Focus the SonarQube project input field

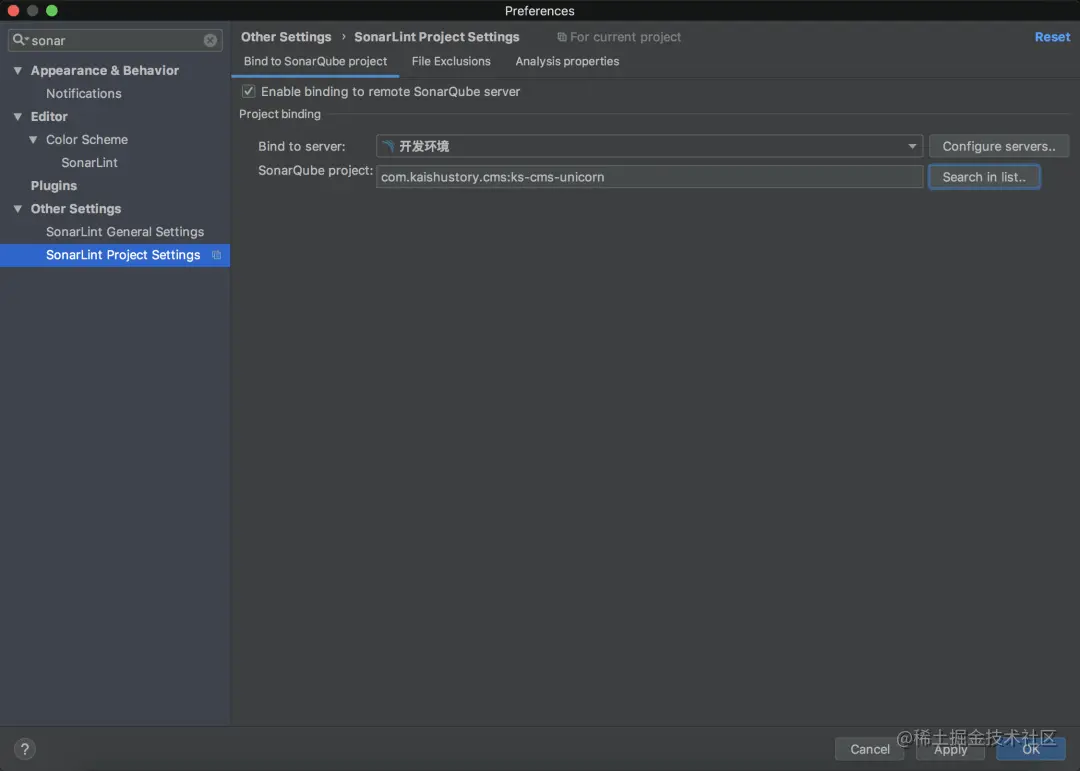(649, 177)
